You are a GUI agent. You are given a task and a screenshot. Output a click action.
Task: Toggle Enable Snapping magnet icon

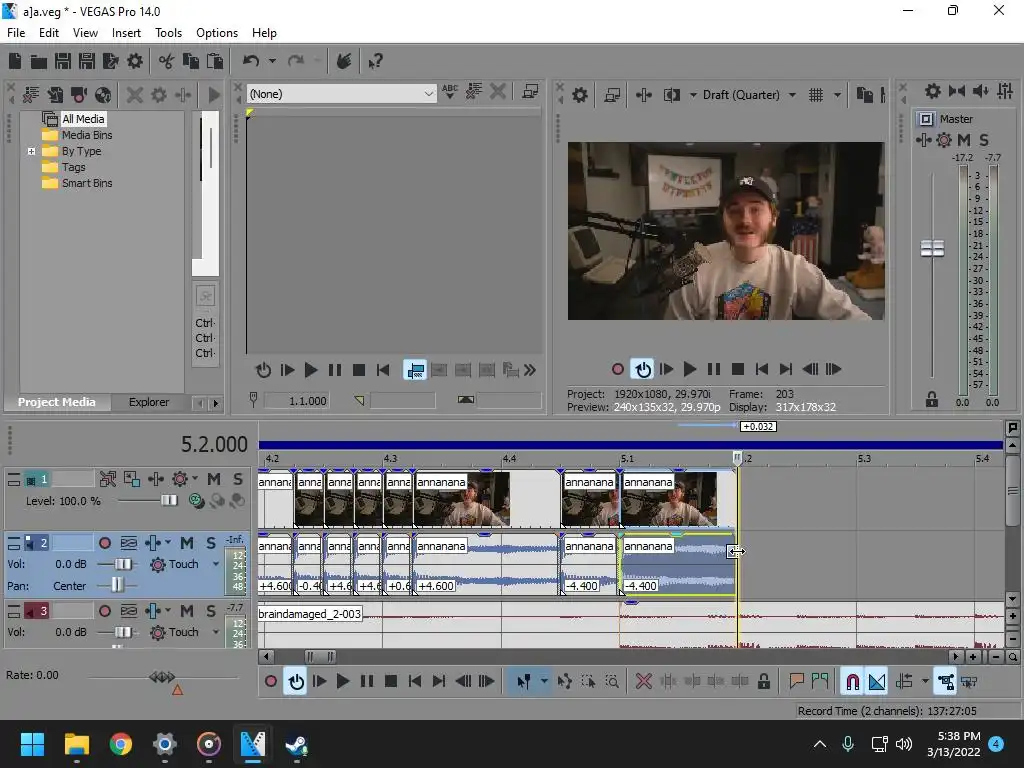click(x=852, y=682)
